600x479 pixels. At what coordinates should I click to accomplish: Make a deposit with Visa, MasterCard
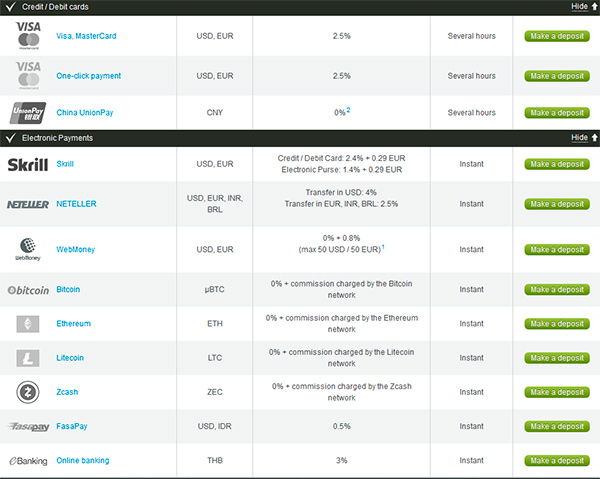pos(557,36)
